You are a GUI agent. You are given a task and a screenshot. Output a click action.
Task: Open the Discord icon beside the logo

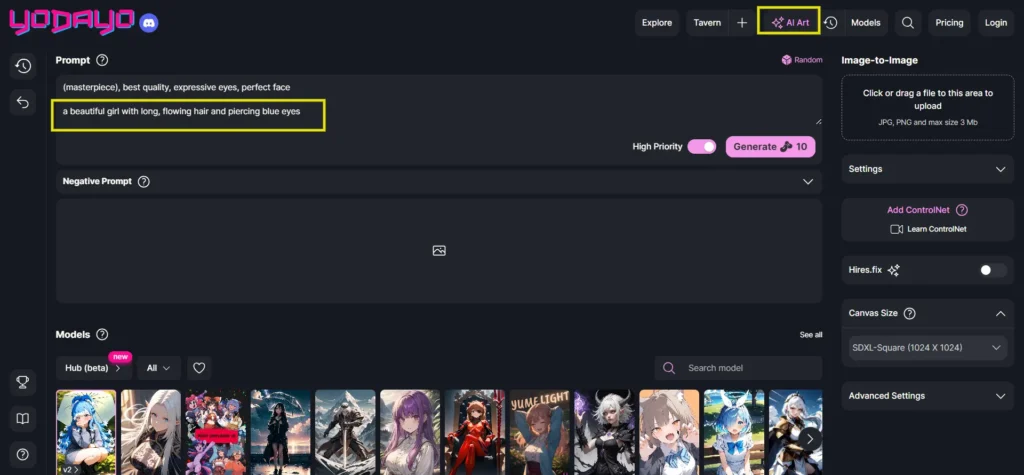pos(149,23)
